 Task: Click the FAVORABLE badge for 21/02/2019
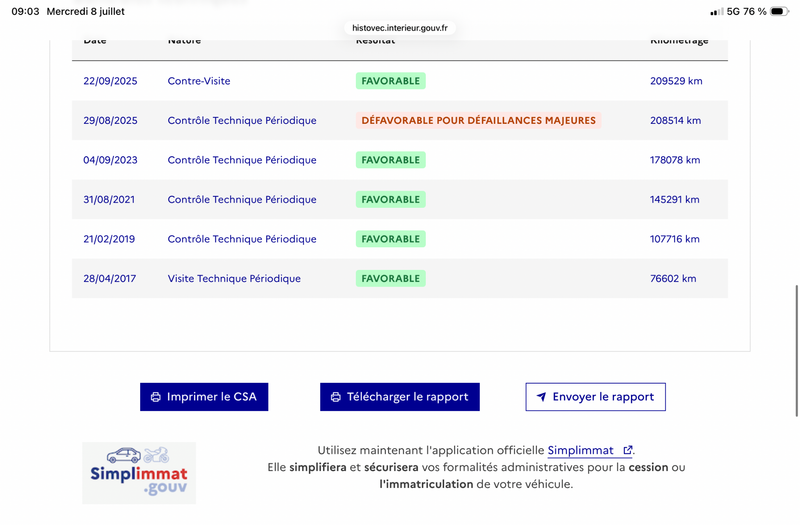pyautogui.click(x=391, y=239)
